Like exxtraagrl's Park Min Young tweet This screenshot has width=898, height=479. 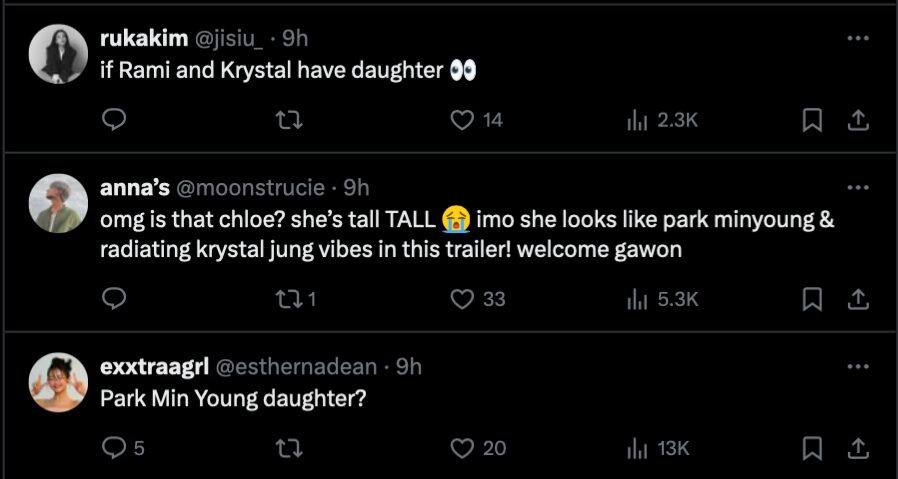click(x=461, y=448)
